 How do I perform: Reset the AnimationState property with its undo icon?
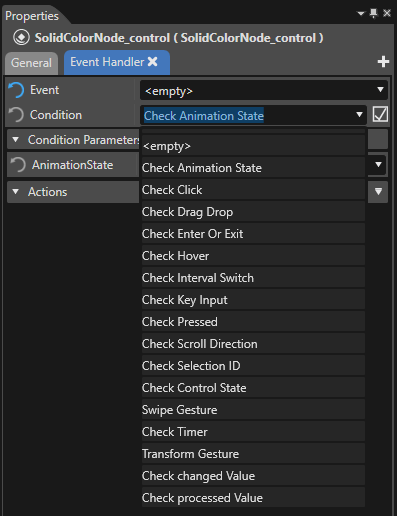pyautogui.click(x=18, y=165)
